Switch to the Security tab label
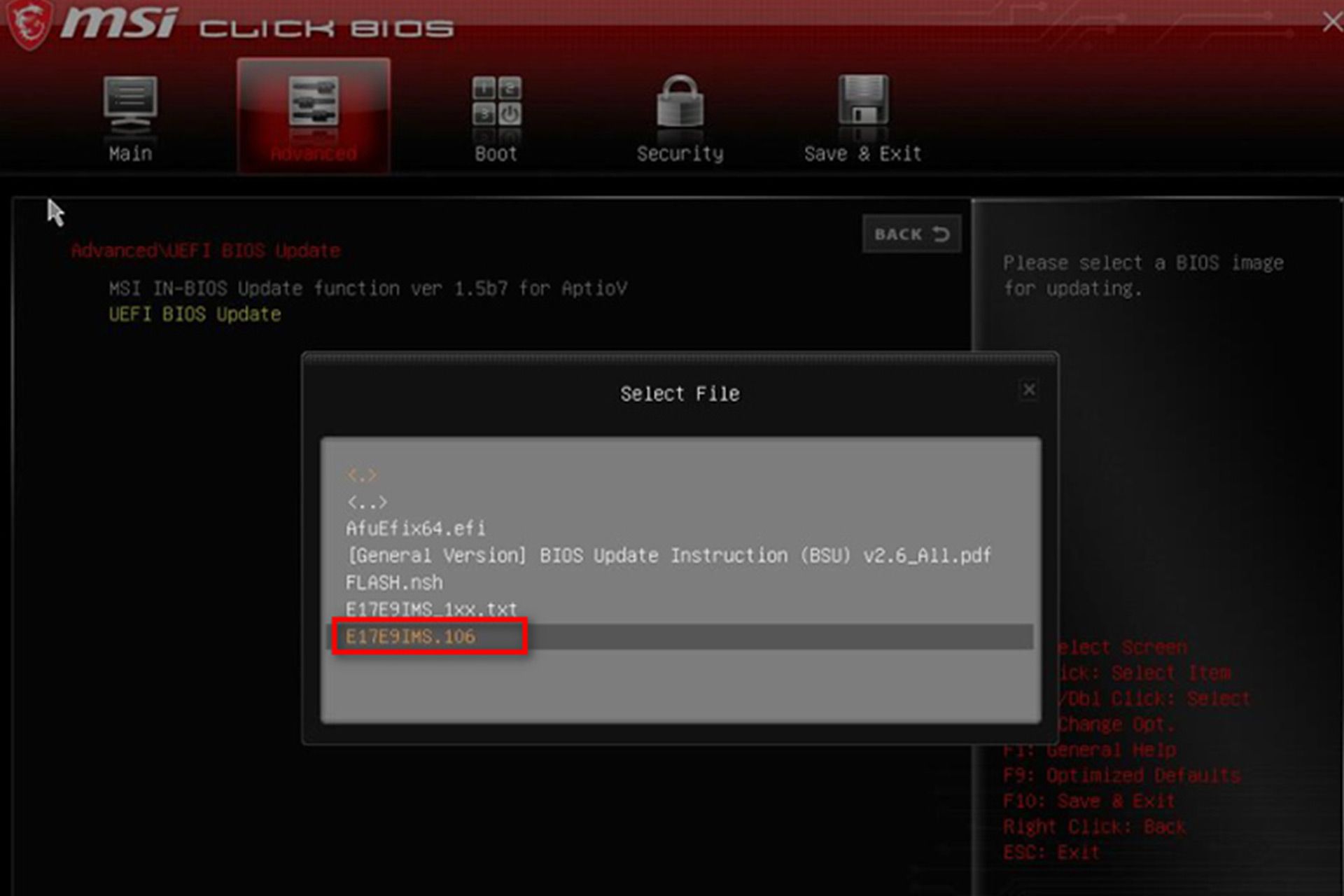The height and width of the screenshot is (896, 1344). click(x=680, y=154)
